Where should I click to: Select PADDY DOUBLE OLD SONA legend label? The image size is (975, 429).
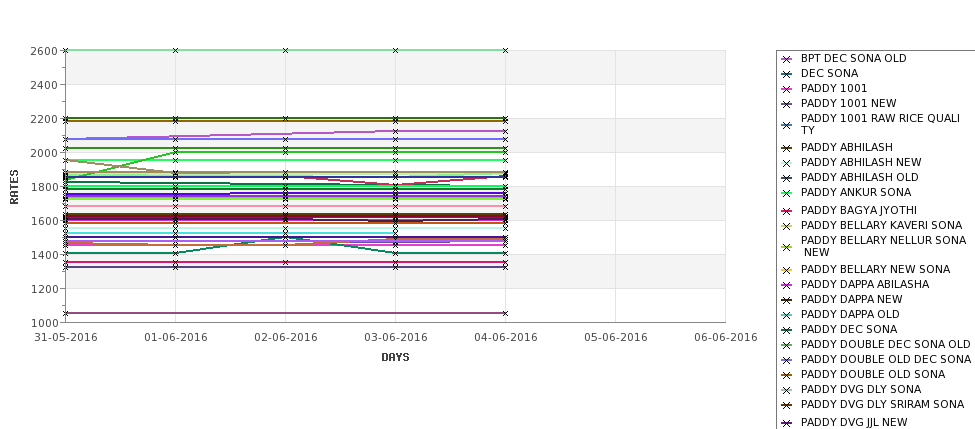(x=872, y=374)
